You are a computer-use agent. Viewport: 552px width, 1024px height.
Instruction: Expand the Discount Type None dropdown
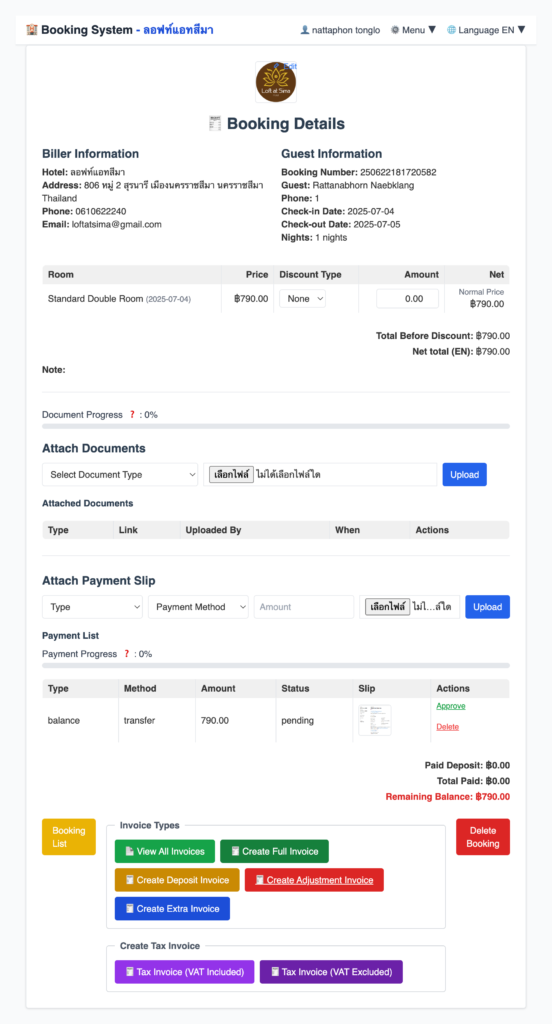[302, 298]
